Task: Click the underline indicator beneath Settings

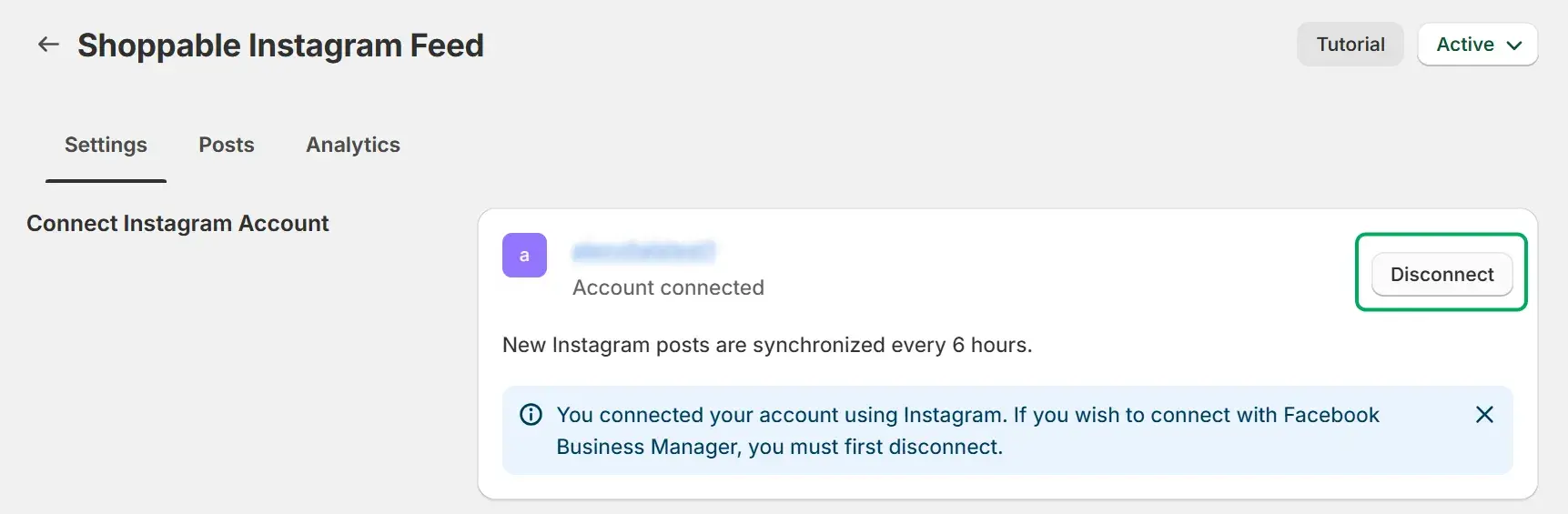Action: coord(106,180)
